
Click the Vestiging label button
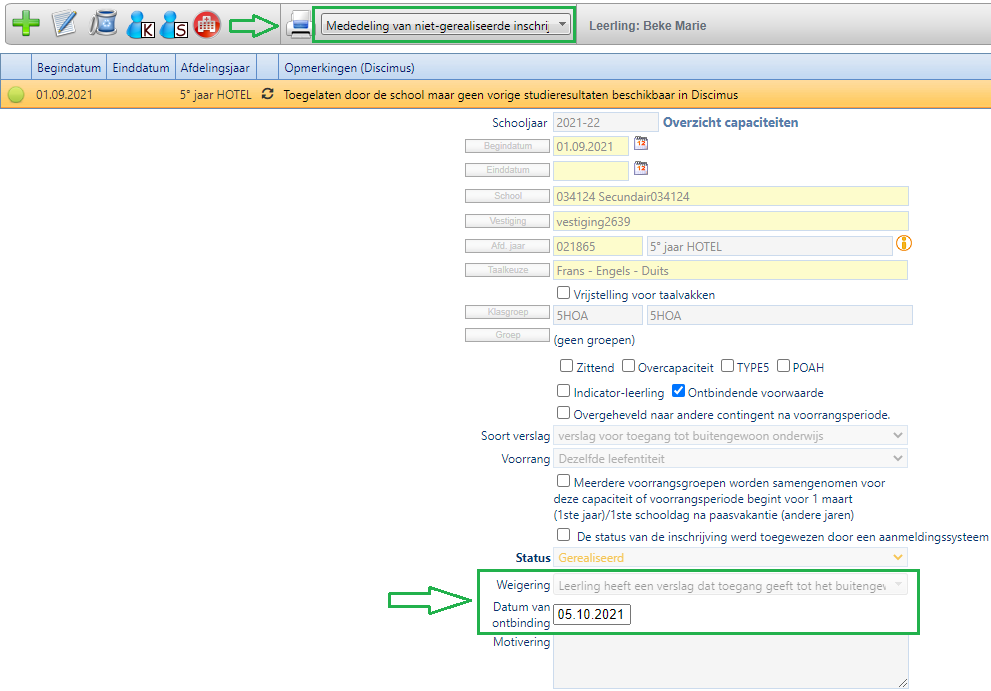(x=508, y=221)
